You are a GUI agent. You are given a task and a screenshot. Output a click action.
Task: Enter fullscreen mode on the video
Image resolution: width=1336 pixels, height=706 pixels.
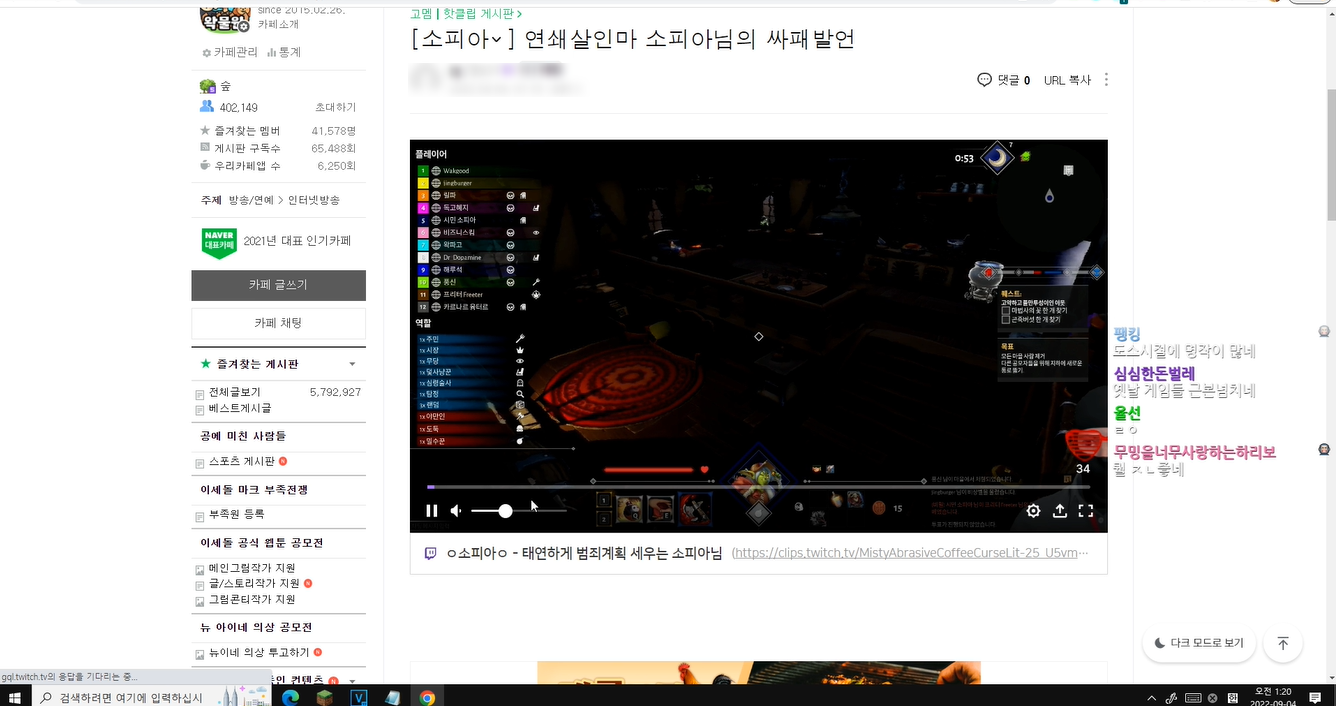coord(1085,511)
